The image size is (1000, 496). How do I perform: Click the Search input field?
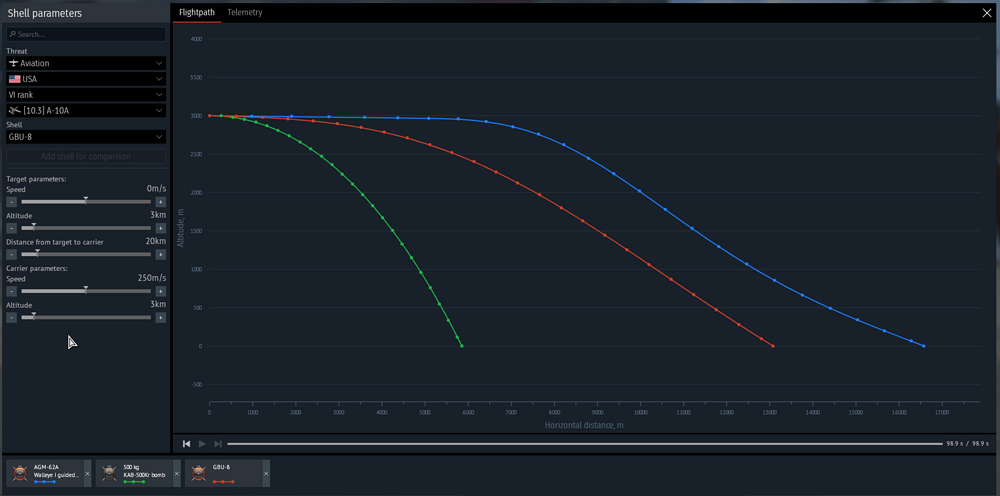click(x=86, y=34)
